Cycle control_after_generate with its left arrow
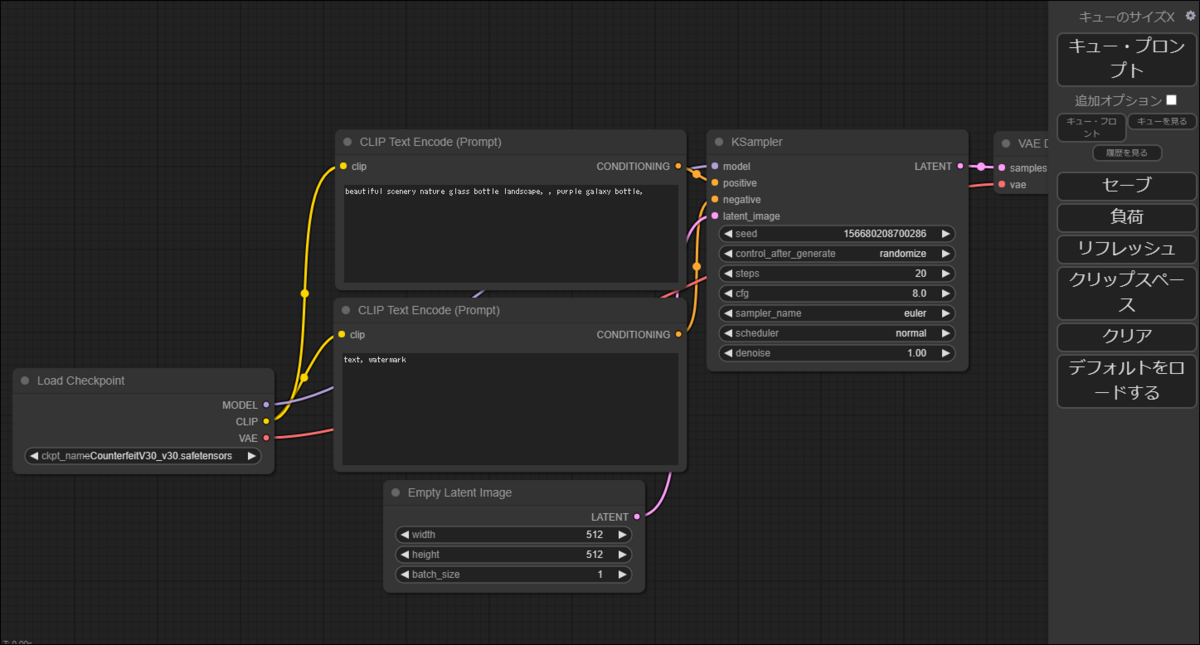 tap(728, 253)
